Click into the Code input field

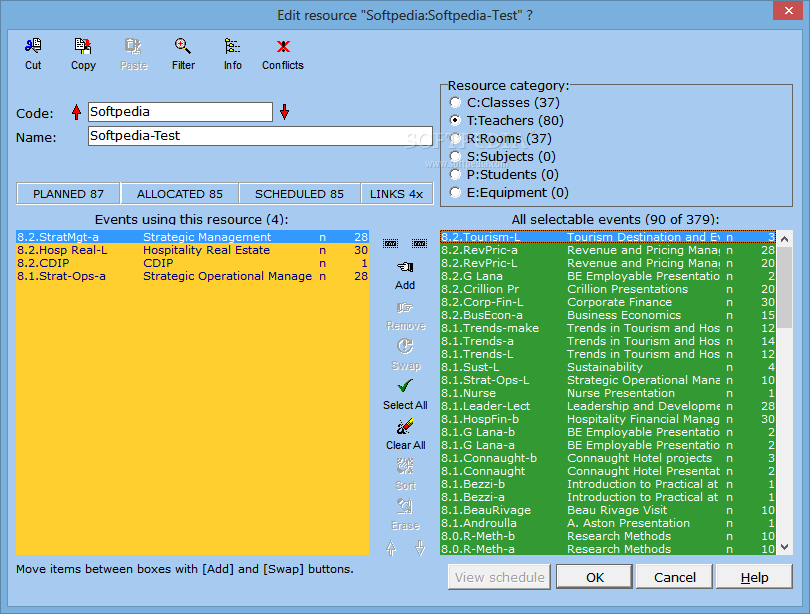(x=180, y=112)
